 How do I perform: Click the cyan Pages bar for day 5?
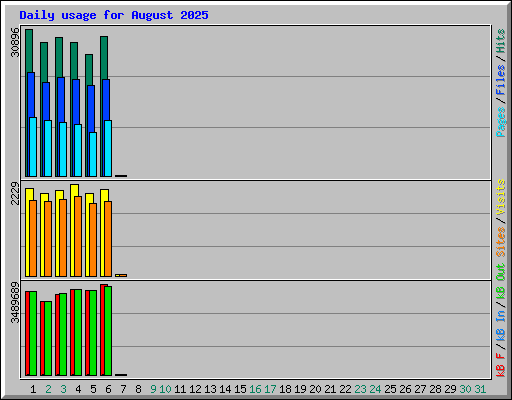[x=93, y=154]
